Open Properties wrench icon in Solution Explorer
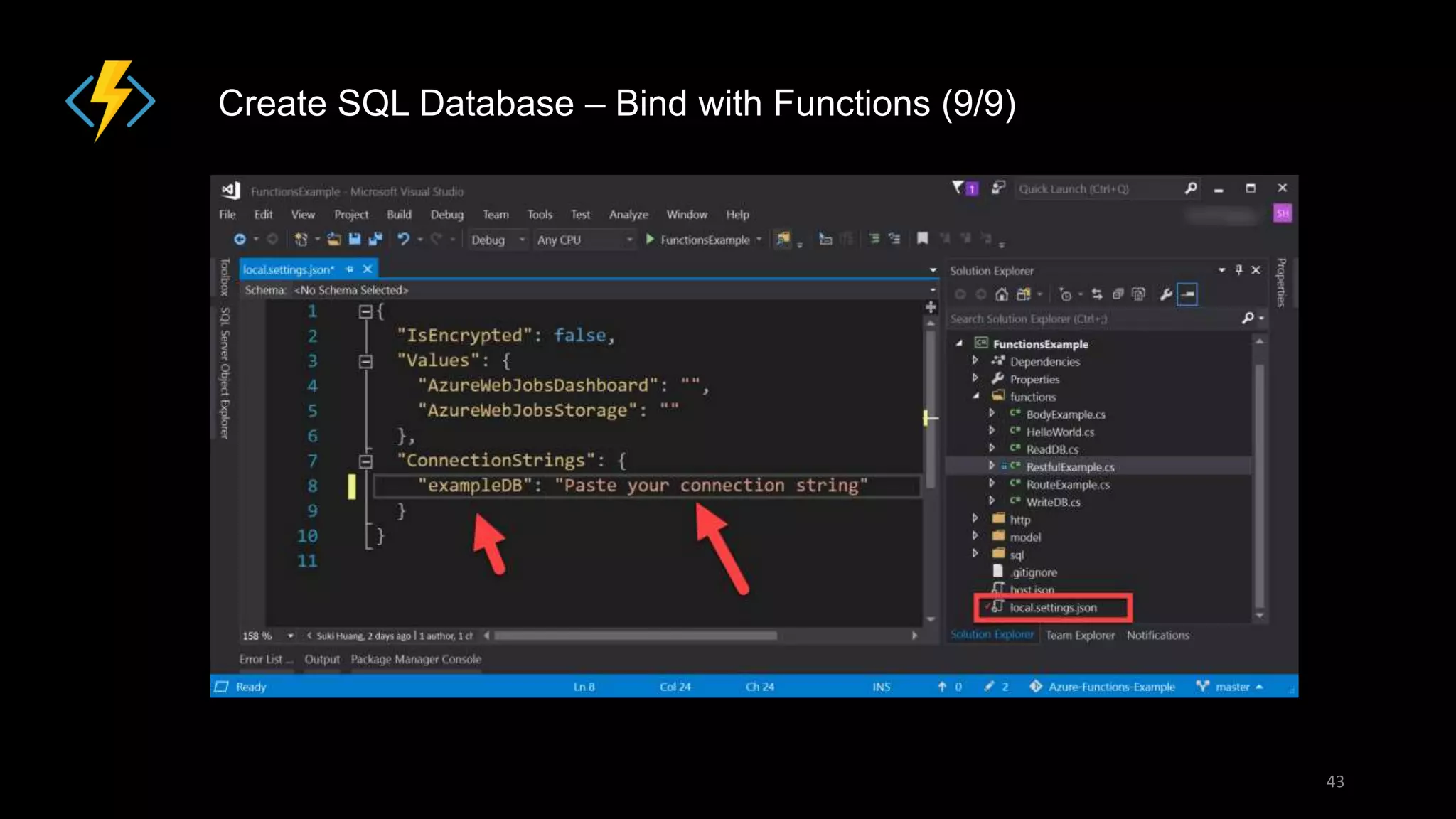Image resolution: width=1456 pixels, height=819 pixels. [1166, 294]
